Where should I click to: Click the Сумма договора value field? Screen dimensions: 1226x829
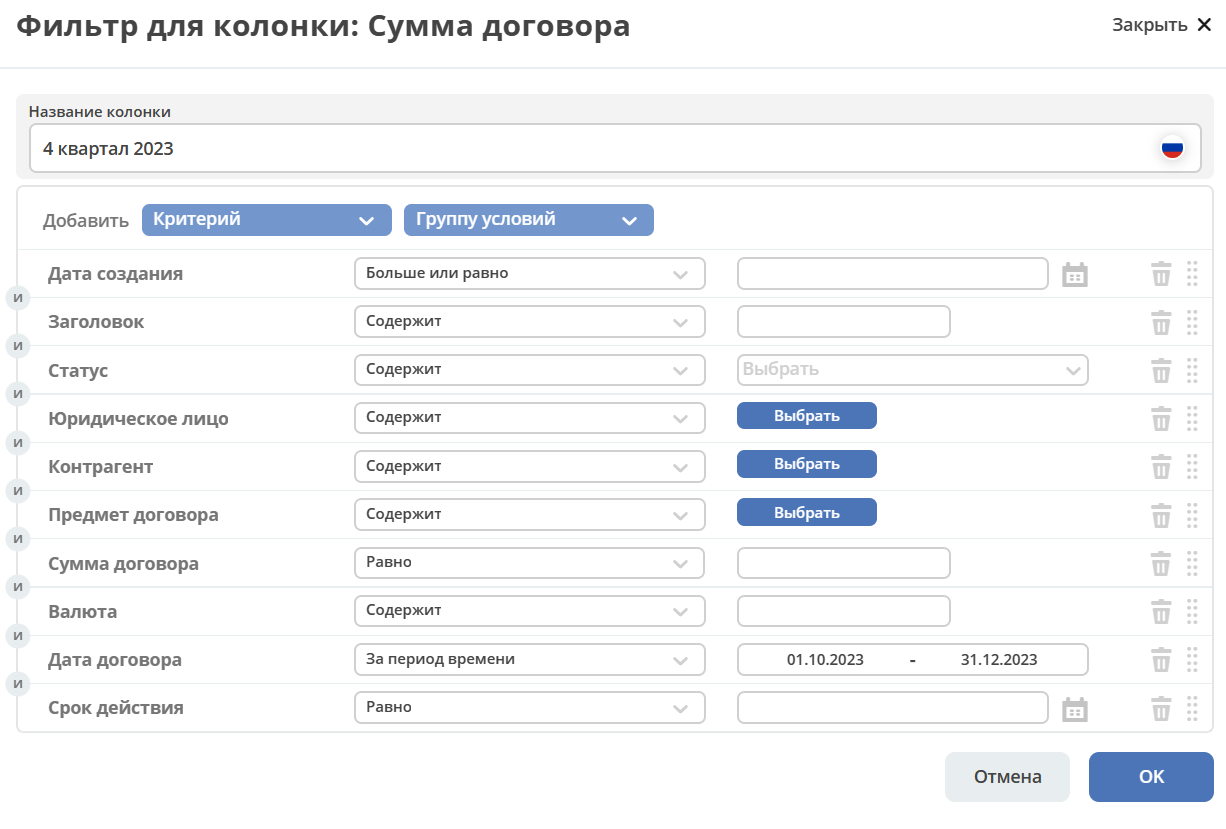tap(844, 562)
